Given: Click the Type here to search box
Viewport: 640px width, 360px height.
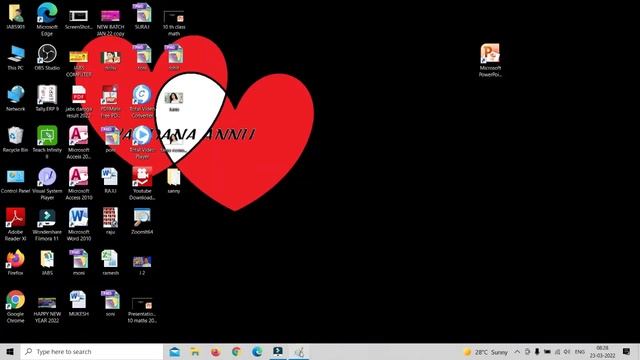Looking at the screenshot, I should click(x=92, y=351).
